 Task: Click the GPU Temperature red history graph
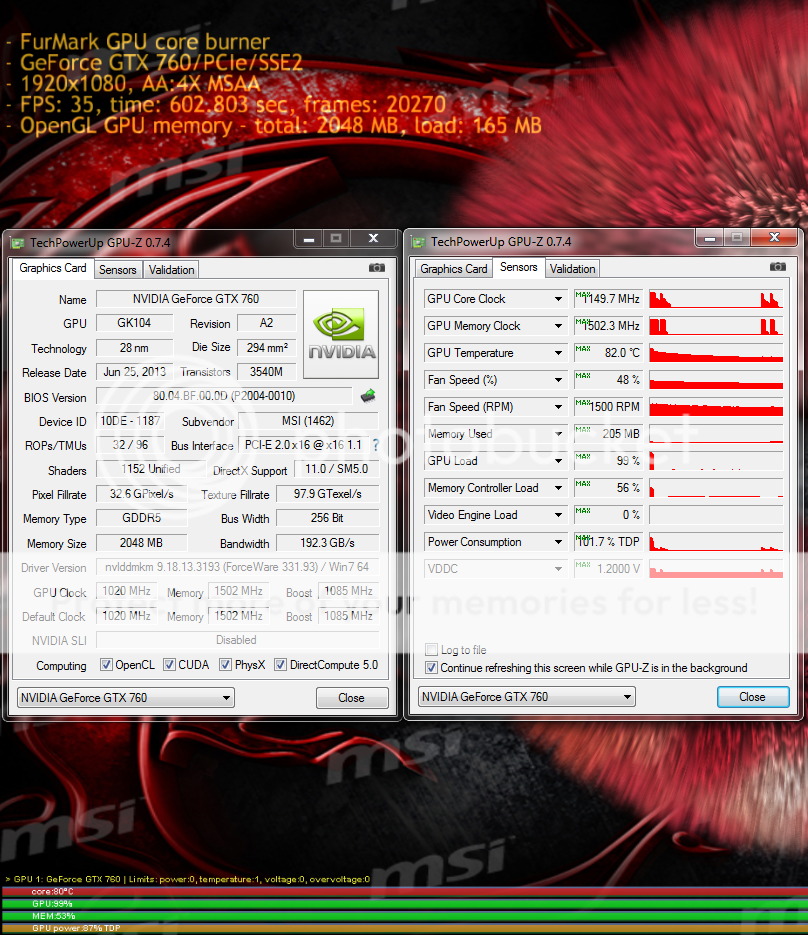[715, 353]
